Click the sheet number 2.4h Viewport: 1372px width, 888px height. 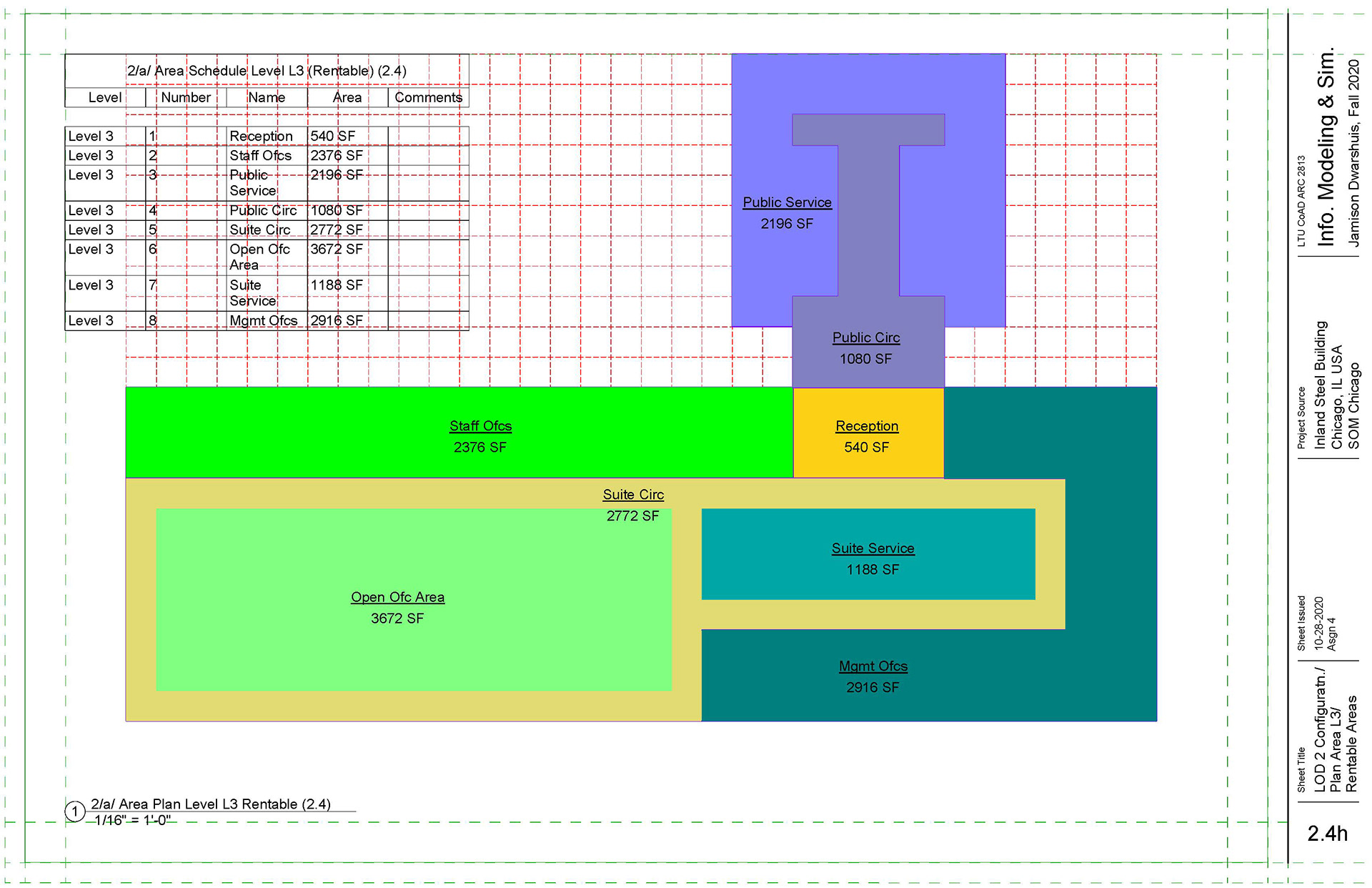click(1327, 834)
